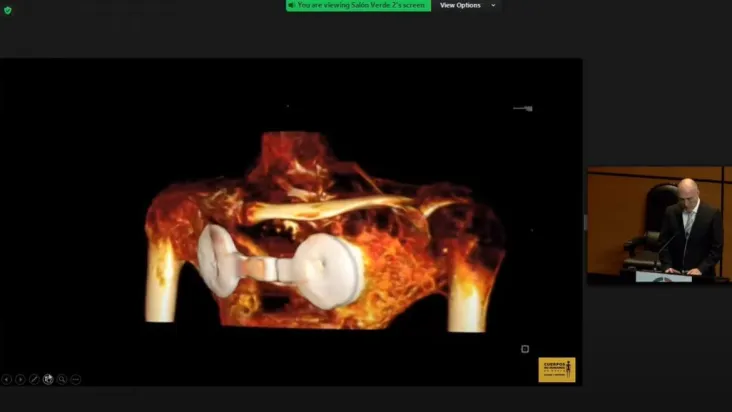Open the View Options dropdown
This screenshot has width=732, height=412.
tap(467, 5)
